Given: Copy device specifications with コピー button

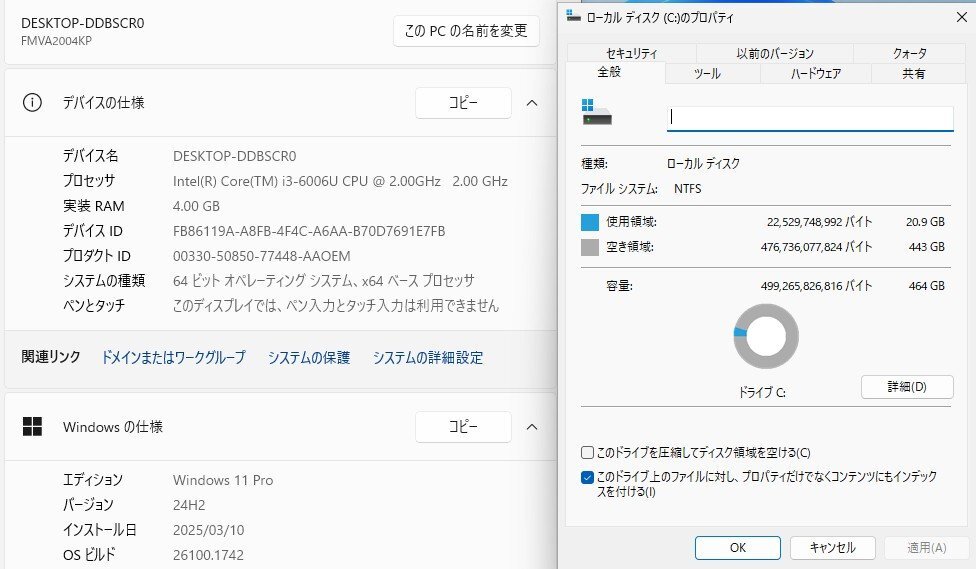Looking at the screenshot, I should [x=463, y=103].
